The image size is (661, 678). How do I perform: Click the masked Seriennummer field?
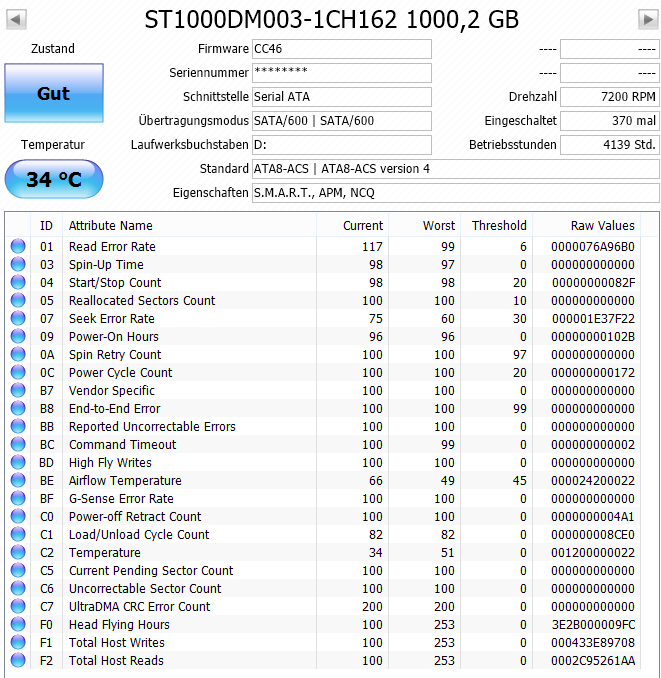(342, 73)
